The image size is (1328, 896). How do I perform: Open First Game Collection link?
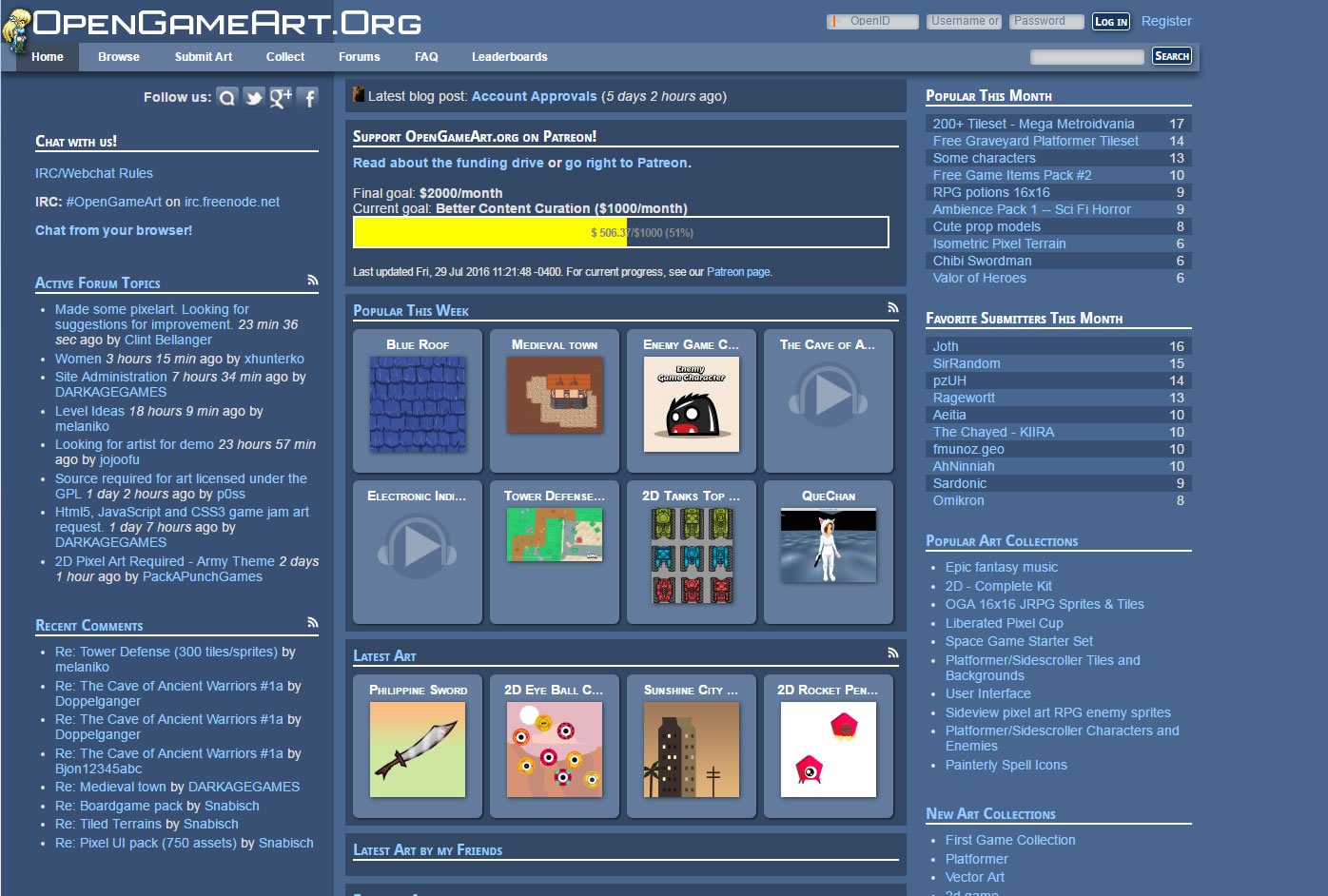(x=1010, y=840)
